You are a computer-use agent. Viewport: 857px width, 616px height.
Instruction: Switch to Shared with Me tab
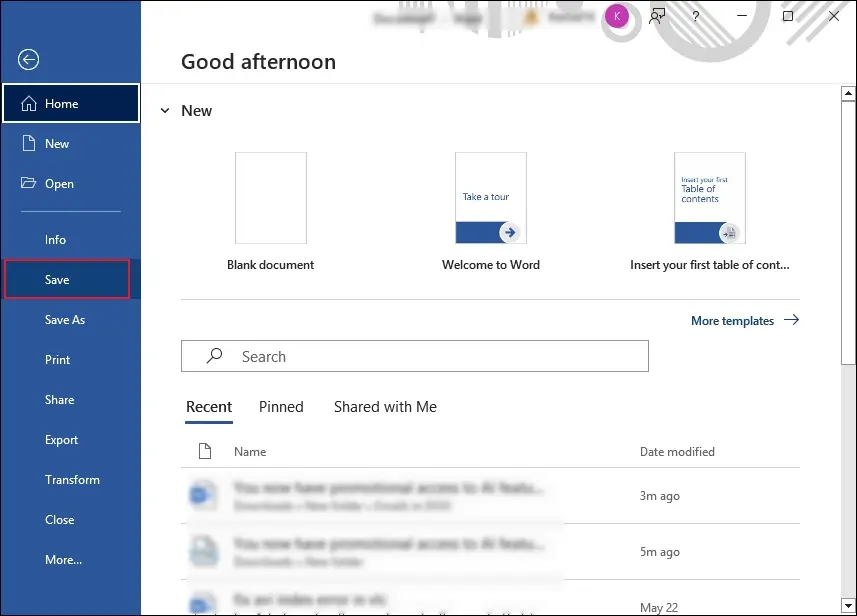385,407
